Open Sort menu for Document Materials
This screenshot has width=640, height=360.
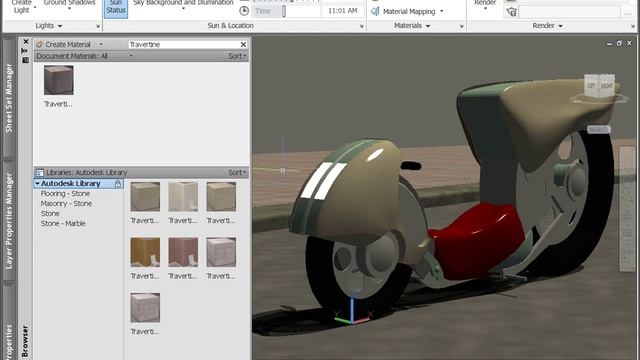237,56
